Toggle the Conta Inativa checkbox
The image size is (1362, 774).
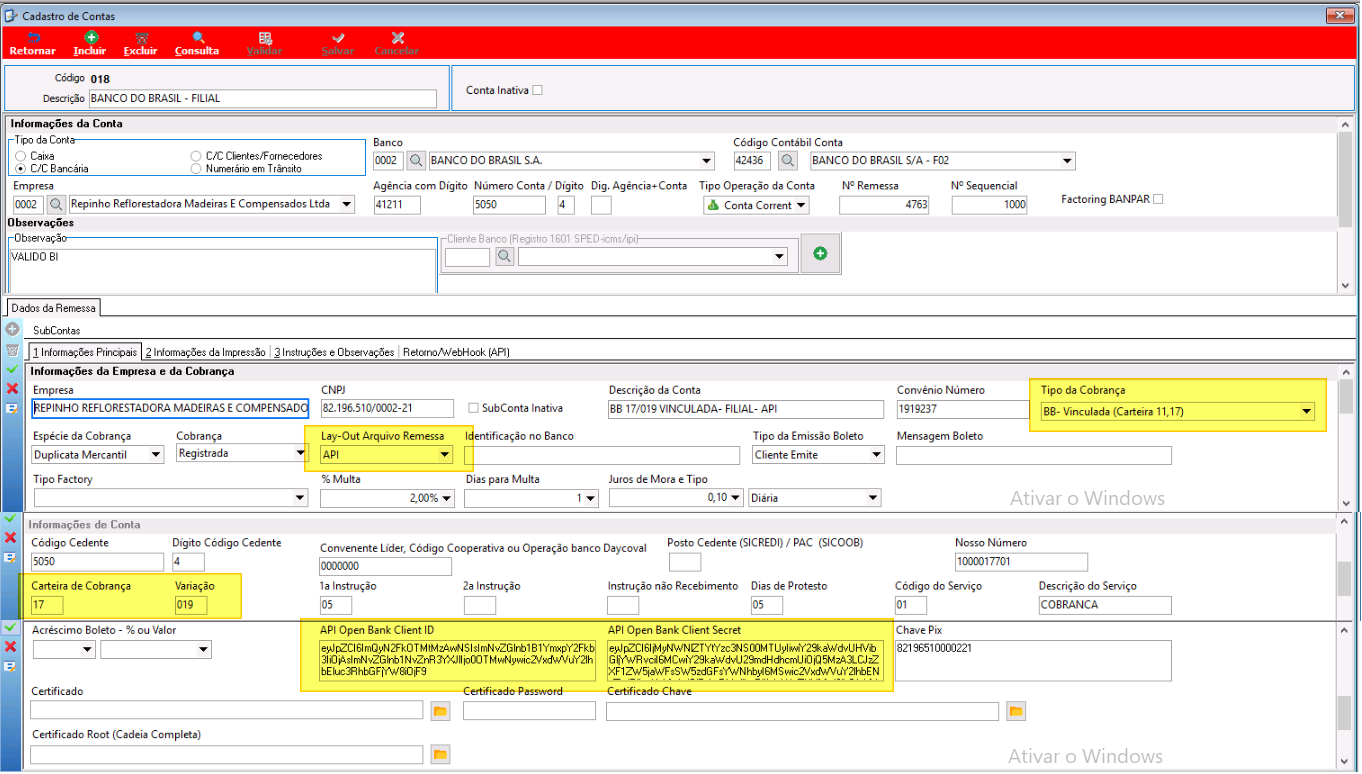pyautogui.click(x=537, y=90)
